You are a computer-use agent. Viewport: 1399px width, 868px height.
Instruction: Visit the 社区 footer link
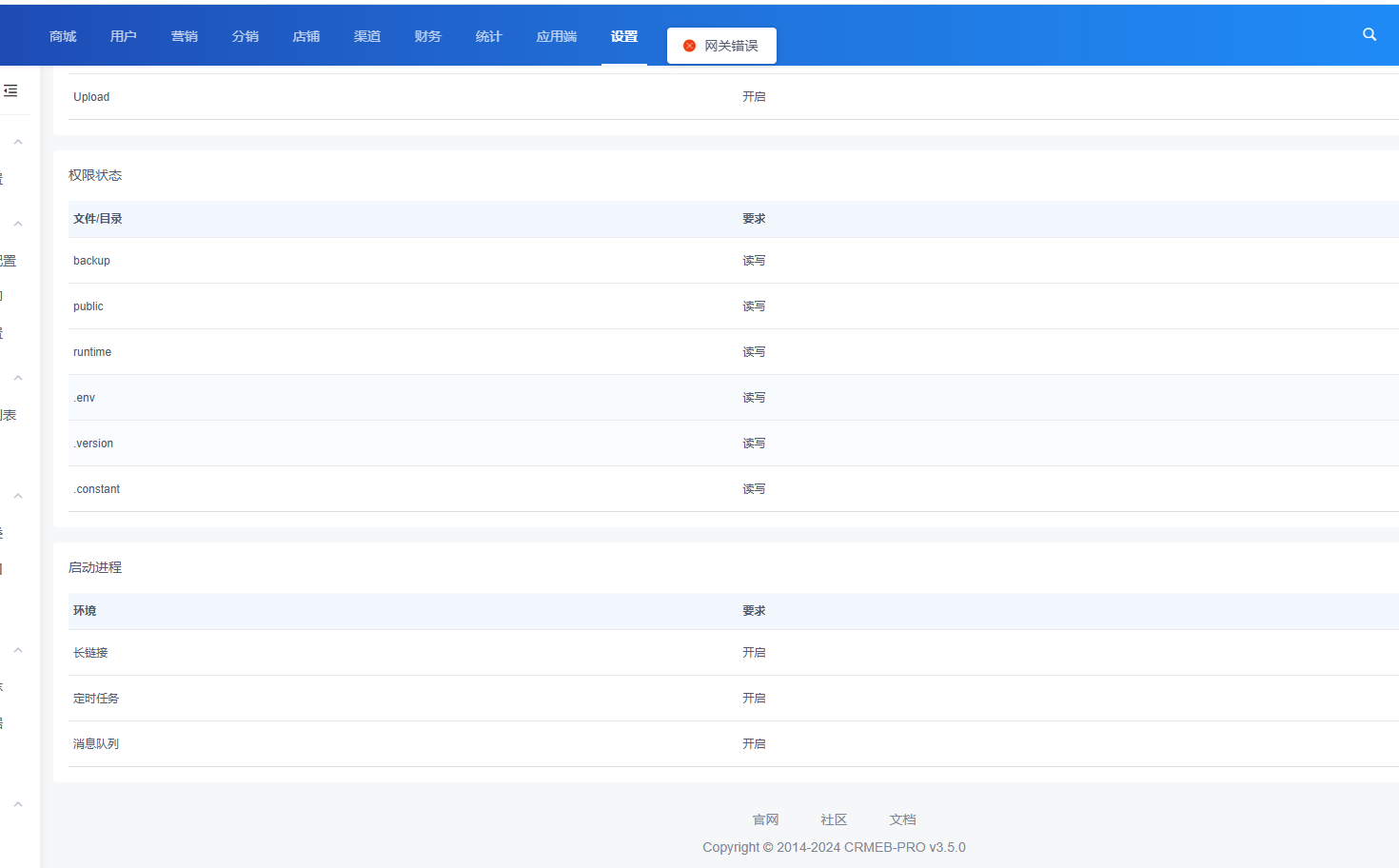pyautogui.click(x=834, y=819)
